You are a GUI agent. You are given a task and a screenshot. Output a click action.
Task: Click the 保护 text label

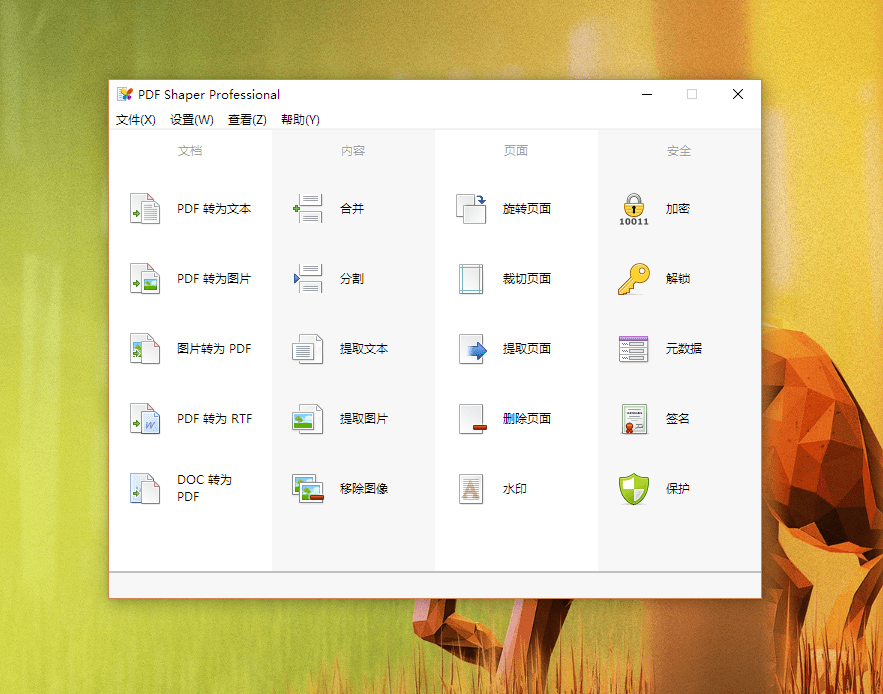[x=677, y=488]
